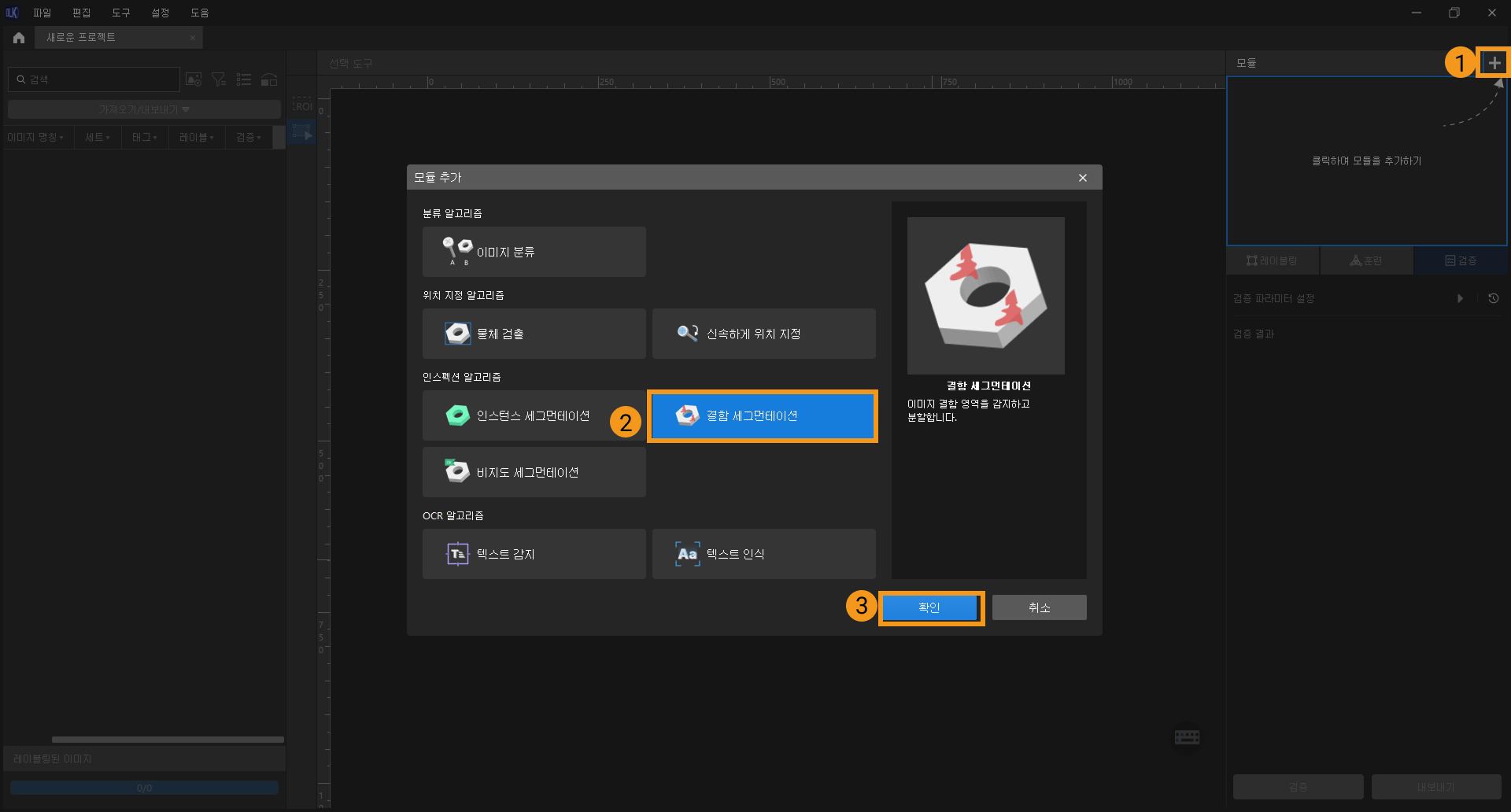The image size is (1511, 812).
Task: Click the 비지도 세그먼테이션 nut icon
Action: click(x=457, y=471)
